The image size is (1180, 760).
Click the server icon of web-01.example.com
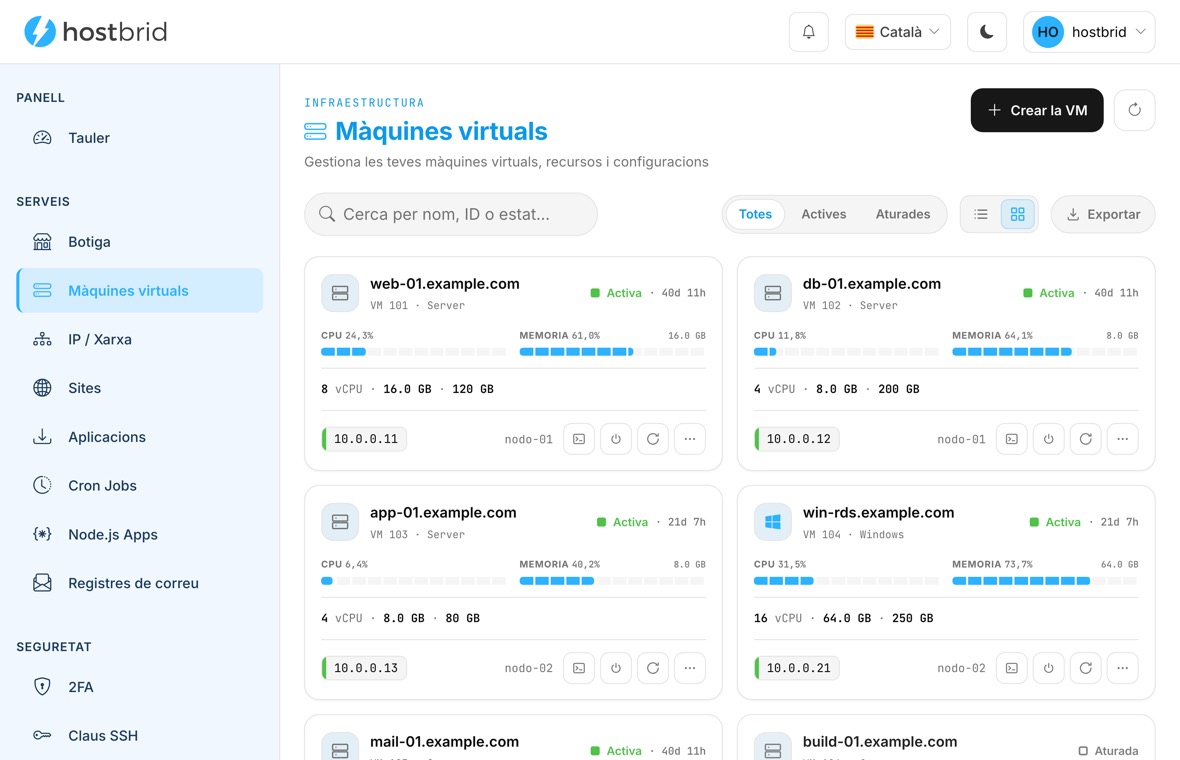340,293
